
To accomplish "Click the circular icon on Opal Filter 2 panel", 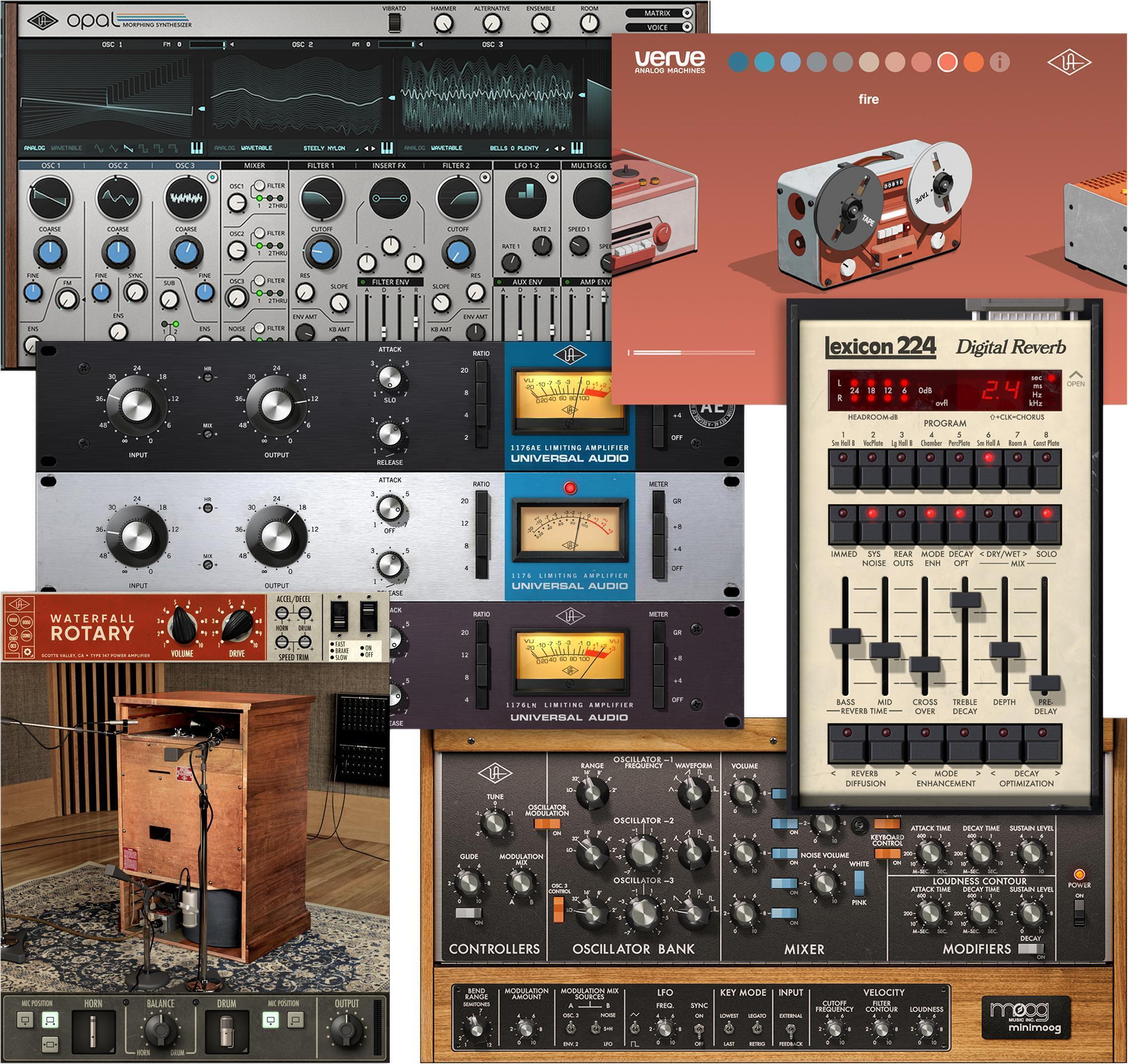I will [485, 178].
